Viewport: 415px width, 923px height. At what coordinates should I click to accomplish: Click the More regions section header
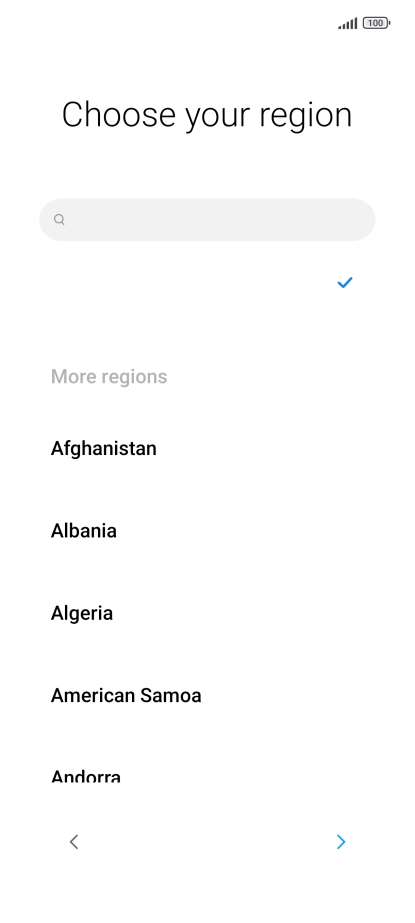(x=109, y=377)
